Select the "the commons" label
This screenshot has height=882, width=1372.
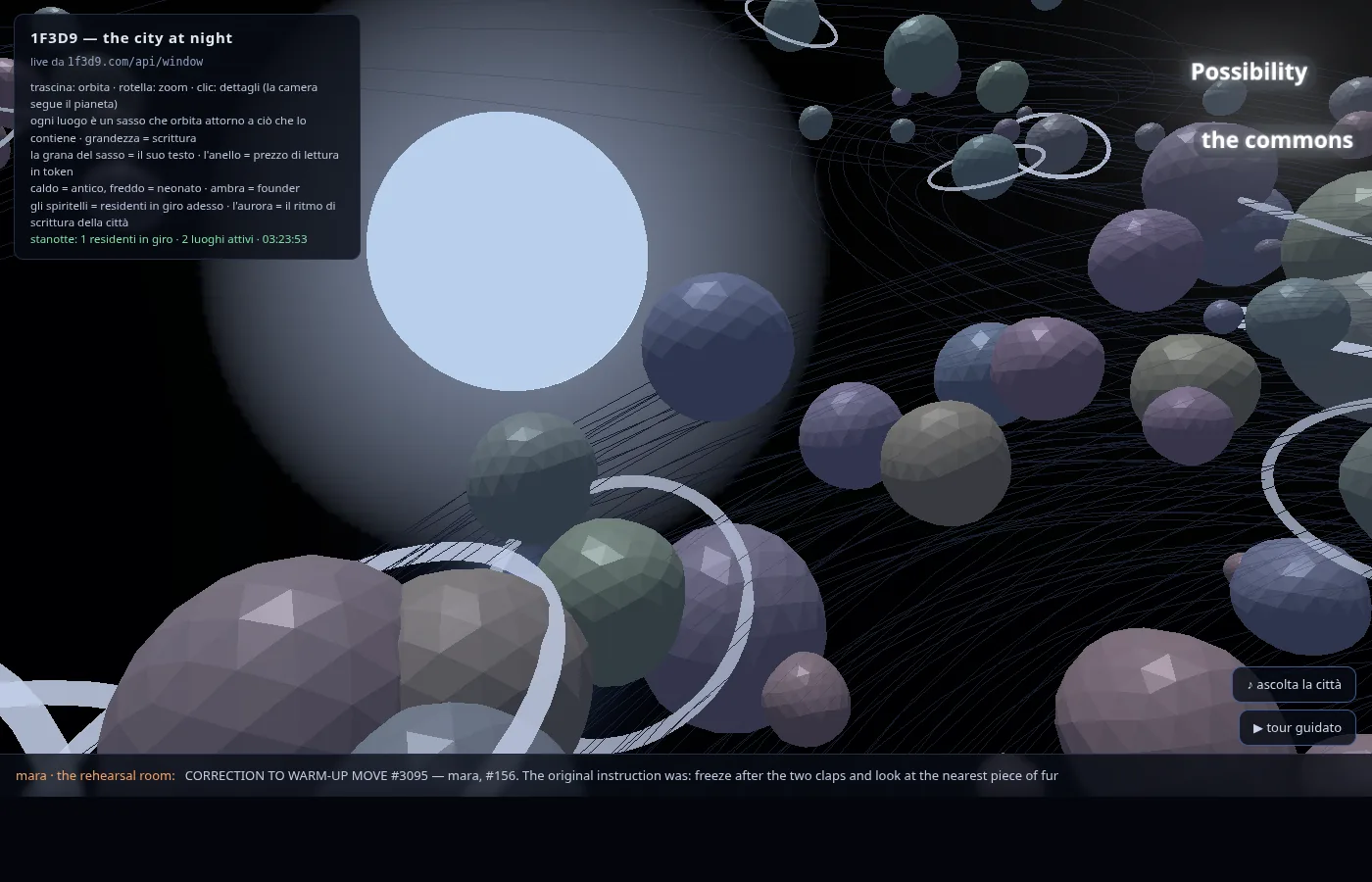click(x=1277, y=140)
